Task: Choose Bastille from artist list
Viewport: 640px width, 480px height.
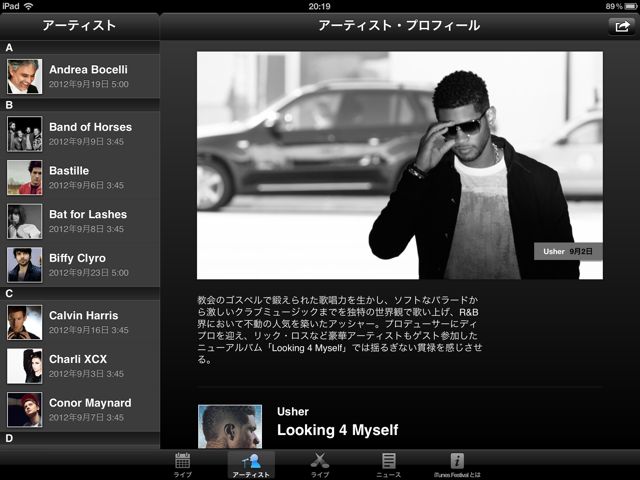Action: pos(80,178)
